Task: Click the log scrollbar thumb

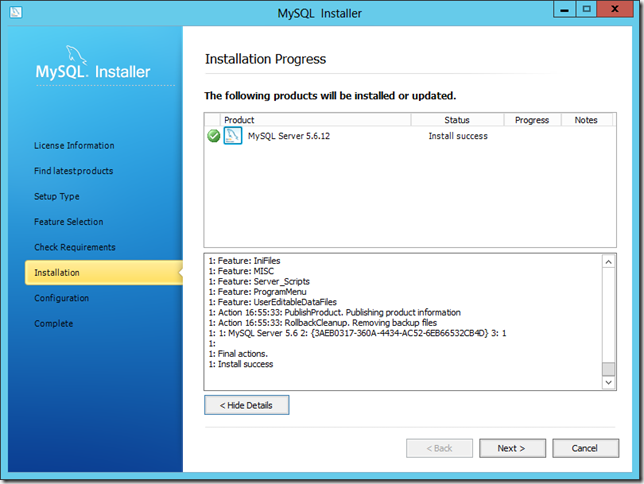Action: [608, 369]
